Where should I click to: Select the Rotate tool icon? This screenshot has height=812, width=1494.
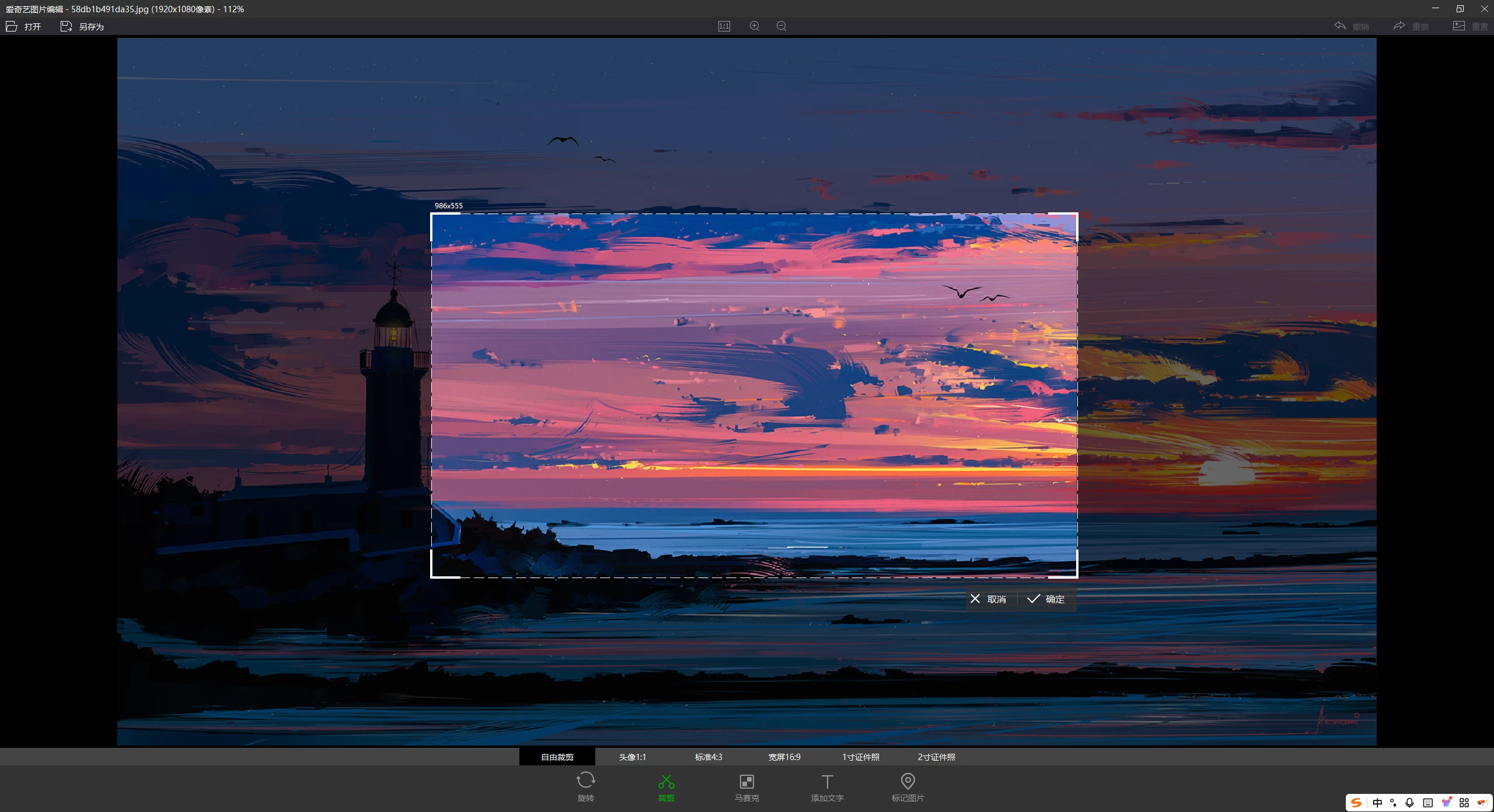point(585,781)
